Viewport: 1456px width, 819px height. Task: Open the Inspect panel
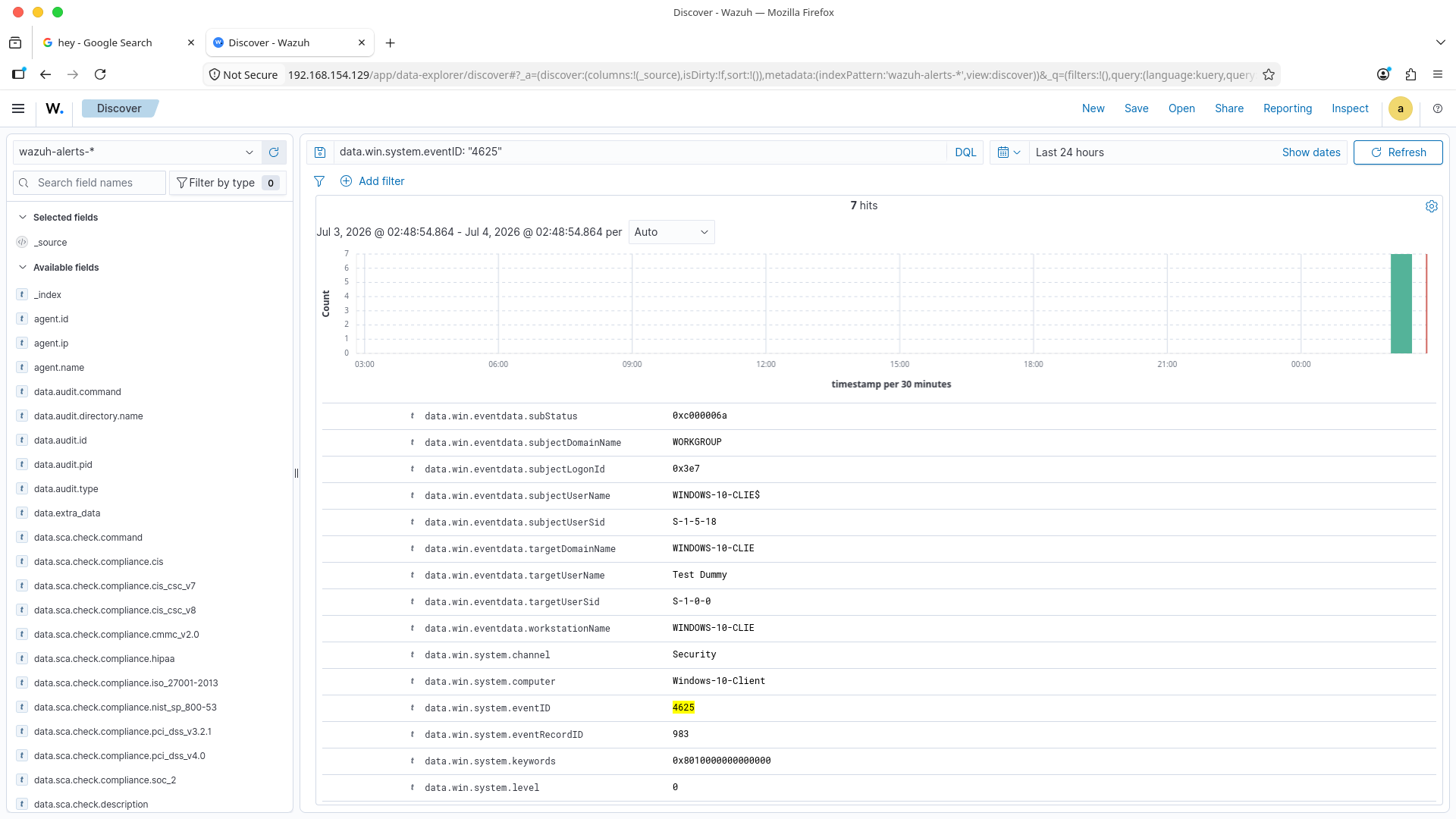[1350, 108]
